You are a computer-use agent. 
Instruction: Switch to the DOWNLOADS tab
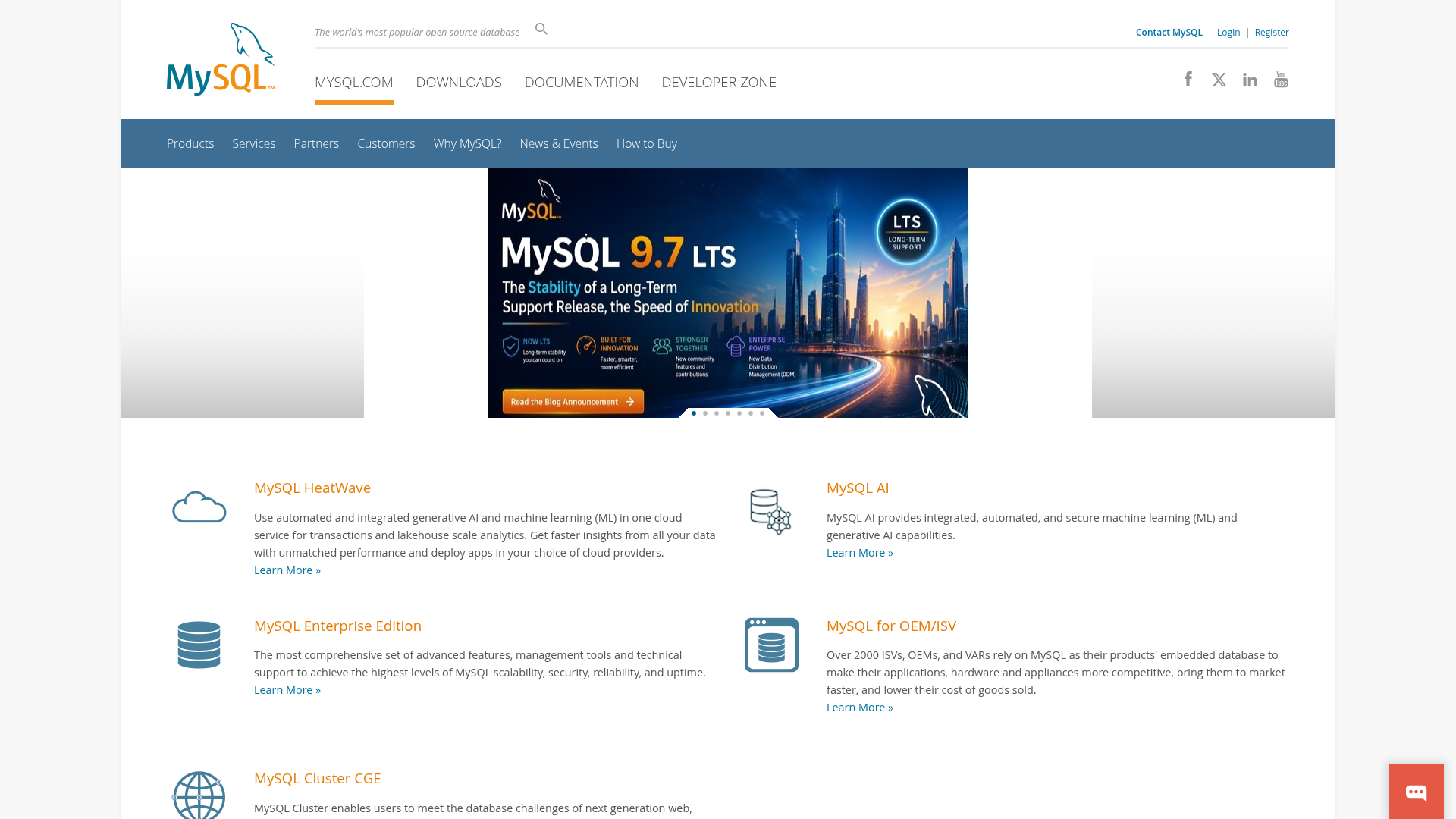pos(459,82)
